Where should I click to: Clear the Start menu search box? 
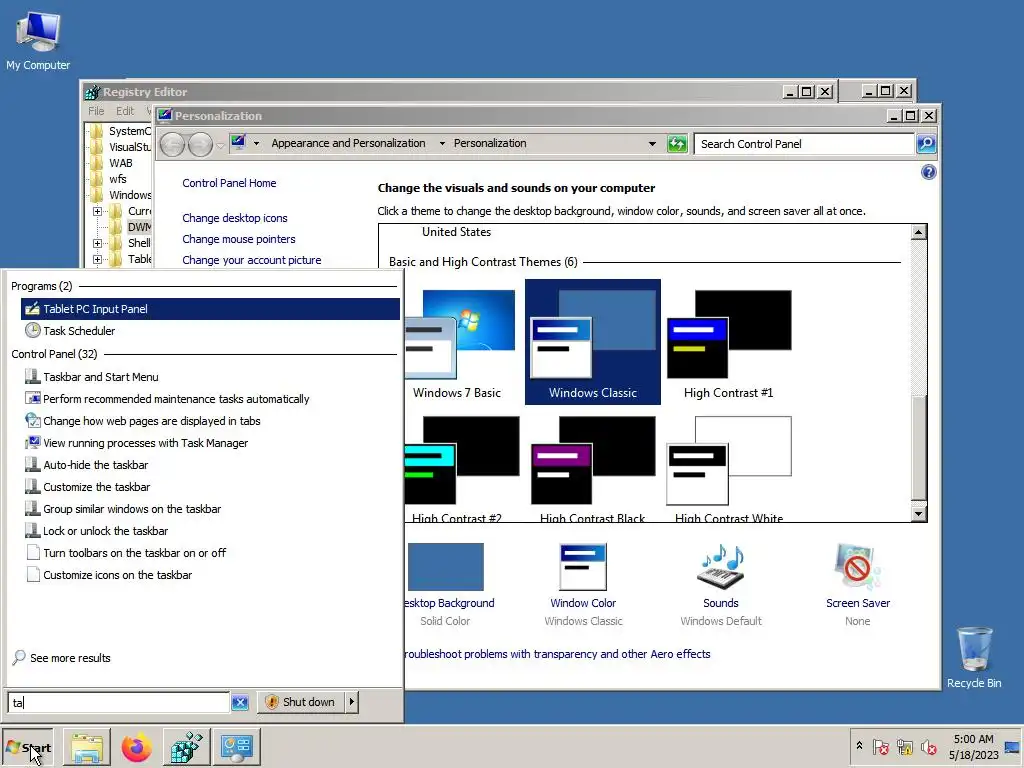240,703
